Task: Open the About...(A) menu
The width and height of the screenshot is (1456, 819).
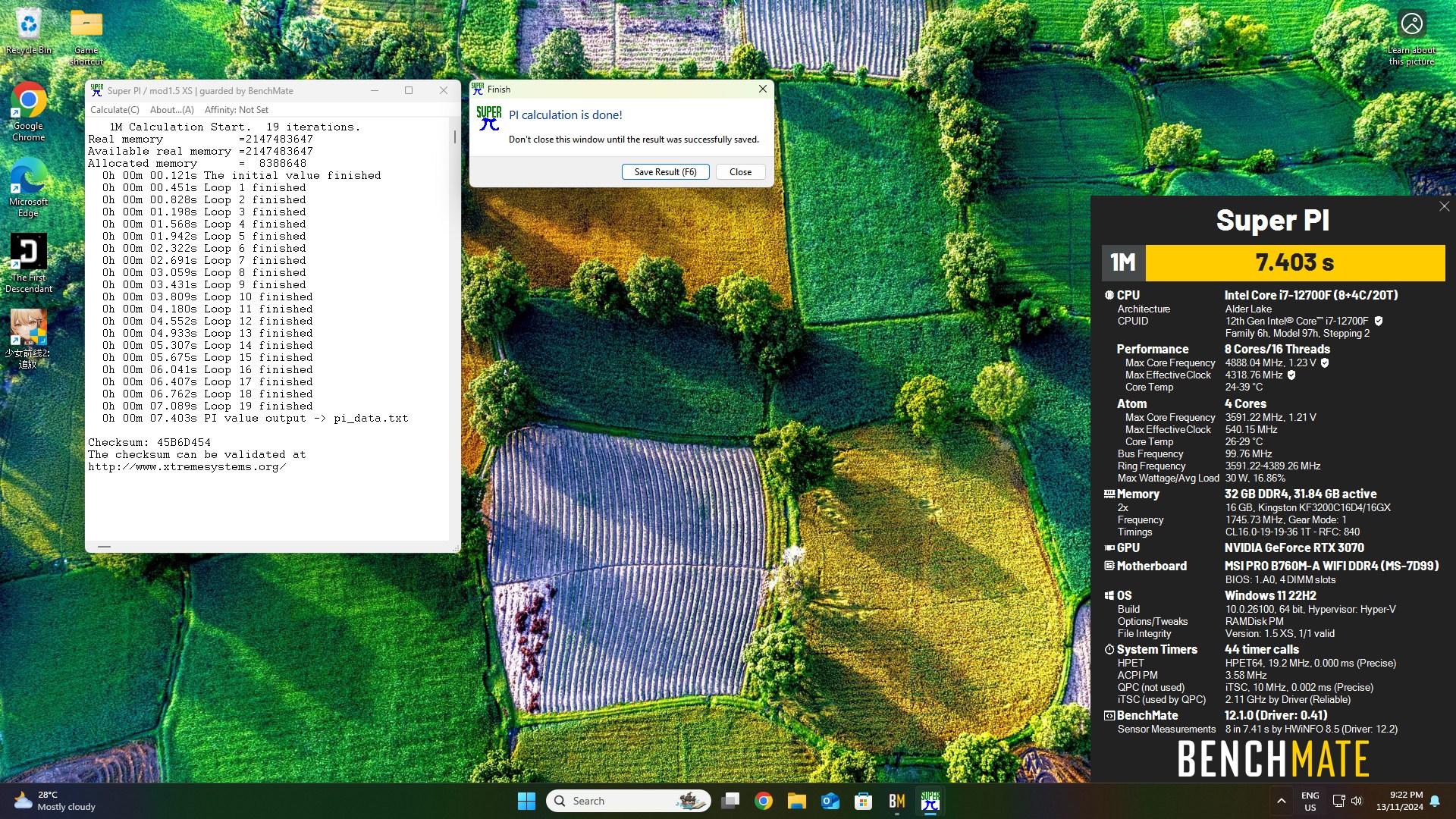Action: tap(172, 110)
